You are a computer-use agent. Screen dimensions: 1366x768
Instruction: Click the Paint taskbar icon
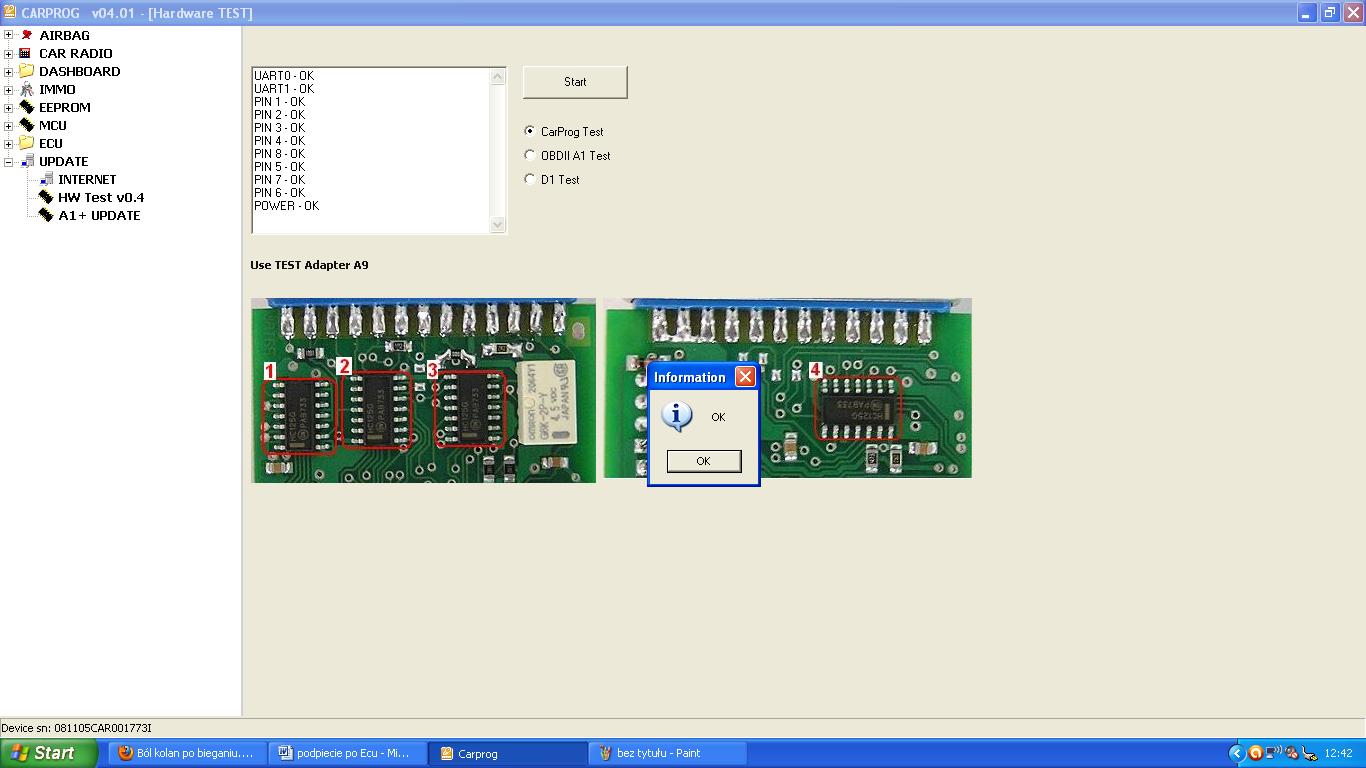605,753
